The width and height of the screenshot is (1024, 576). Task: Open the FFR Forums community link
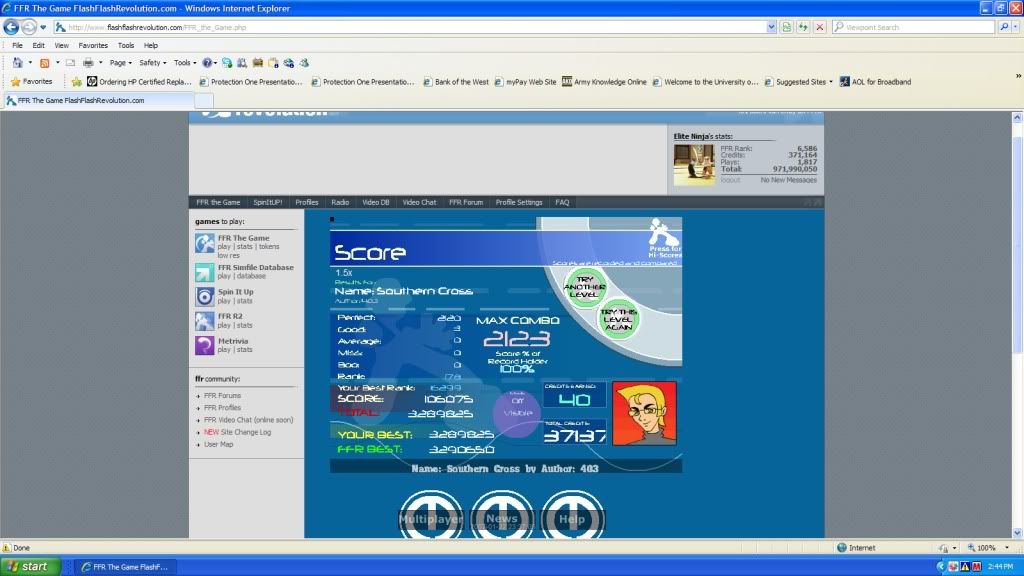pyautogui.click(x=222, y=396)
